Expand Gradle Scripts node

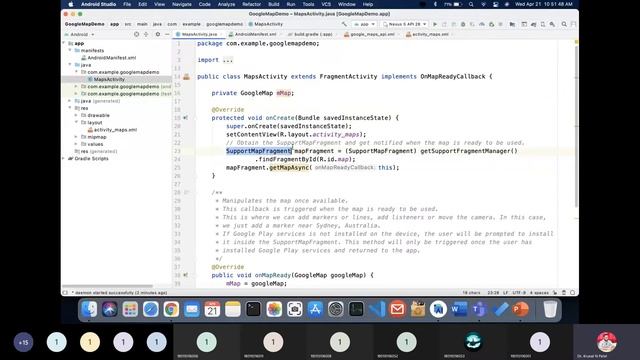click(x=64, y=158)
